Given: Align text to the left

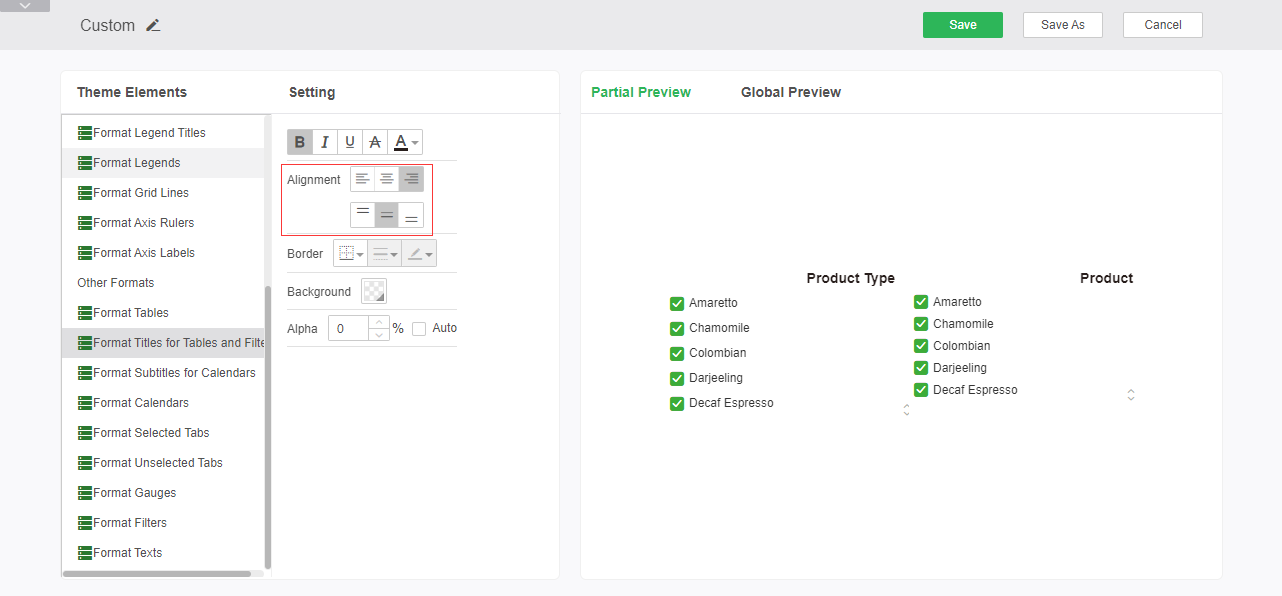Looking at the screenshot, I should (362, 179).
